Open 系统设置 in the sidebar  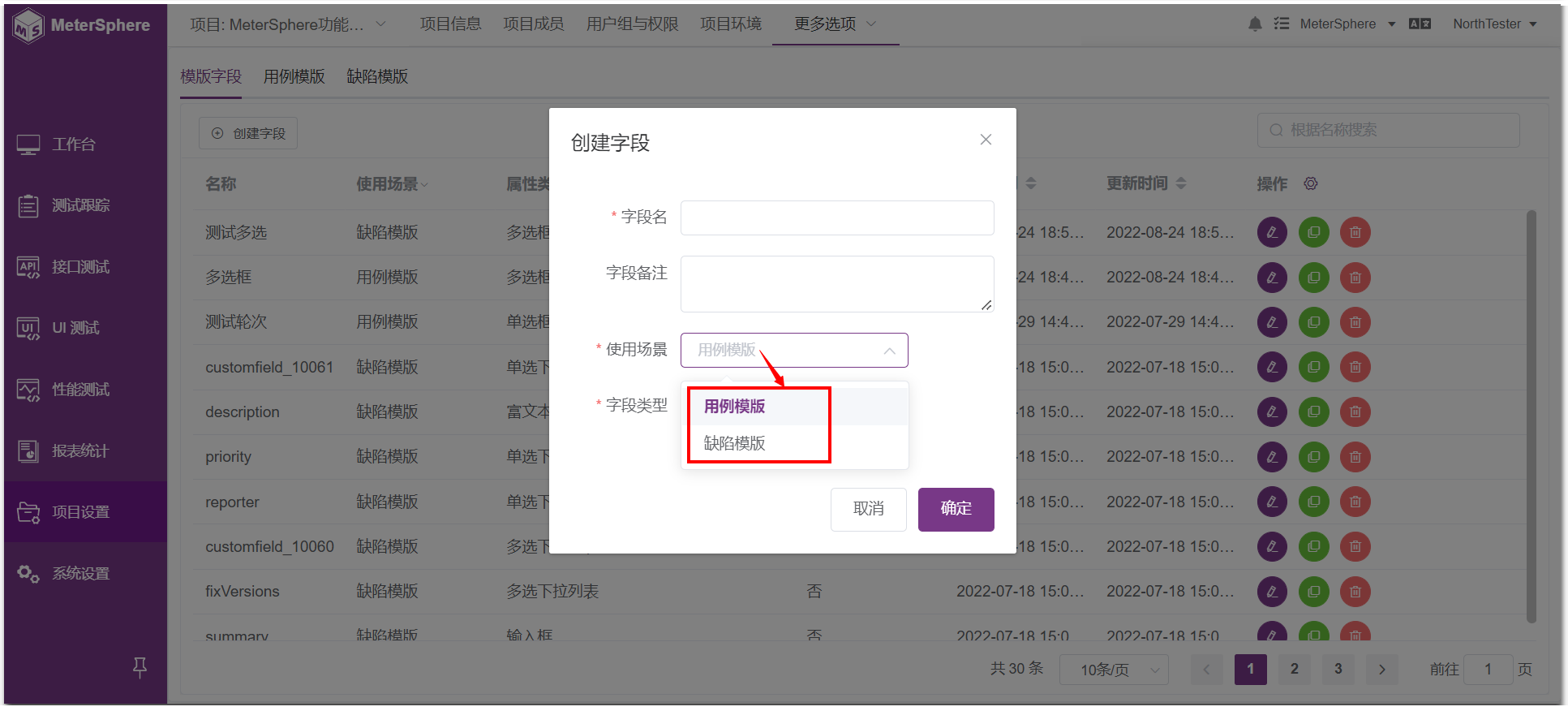(x=85, y=574)
